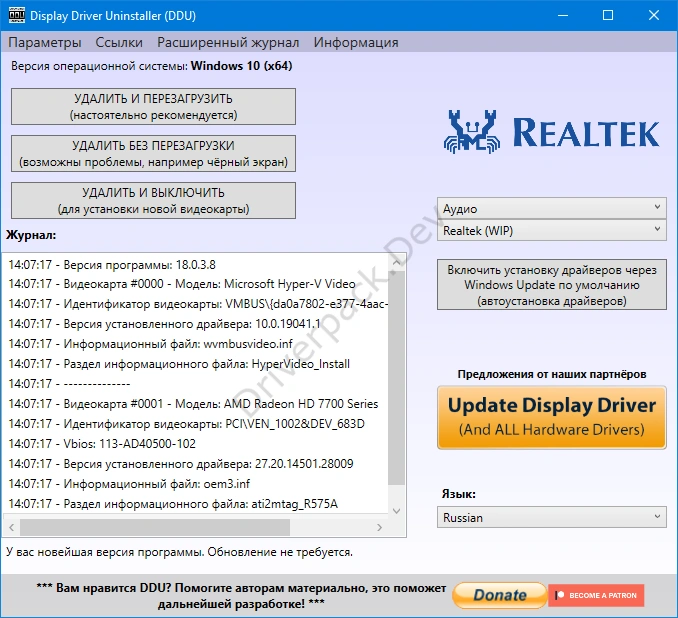This screenshot has height=618, width=678.
Task: Select log line with VMBUS identifier
Action: pyautogui.click(x=198, y=304)
